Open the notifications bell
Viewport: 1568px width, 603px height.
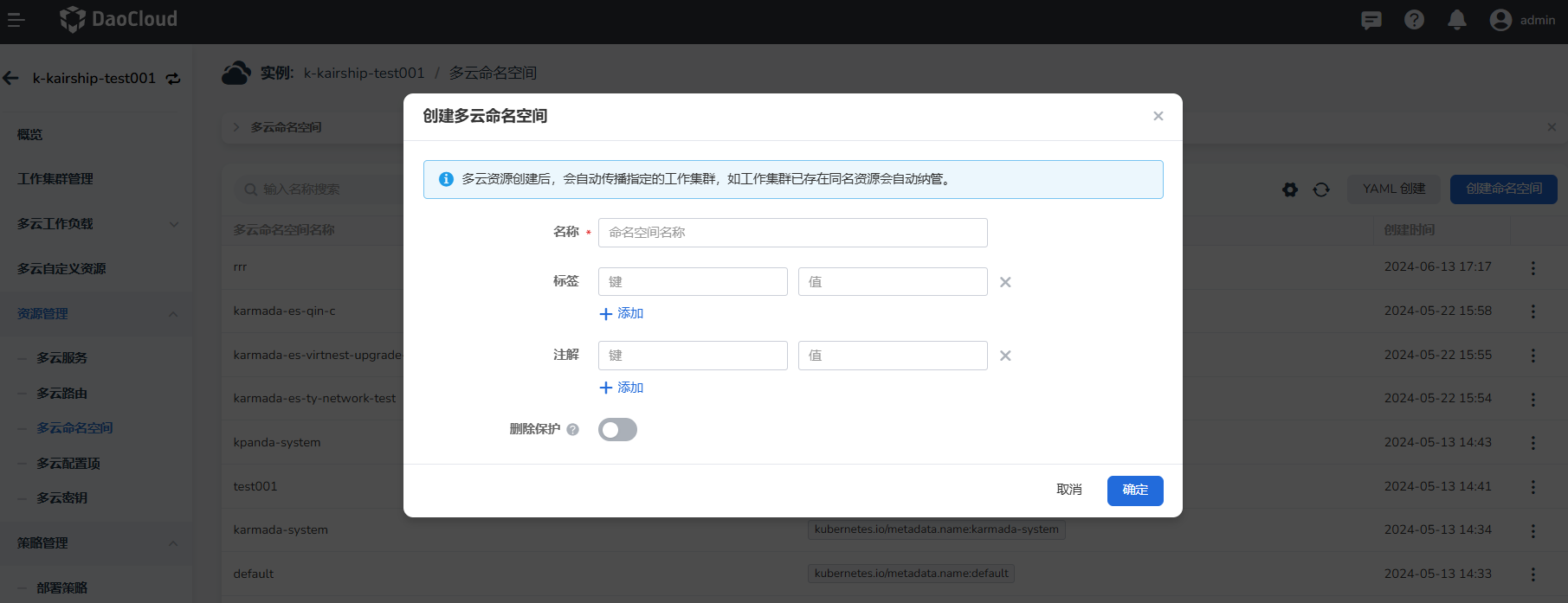tap(1457, 20)
